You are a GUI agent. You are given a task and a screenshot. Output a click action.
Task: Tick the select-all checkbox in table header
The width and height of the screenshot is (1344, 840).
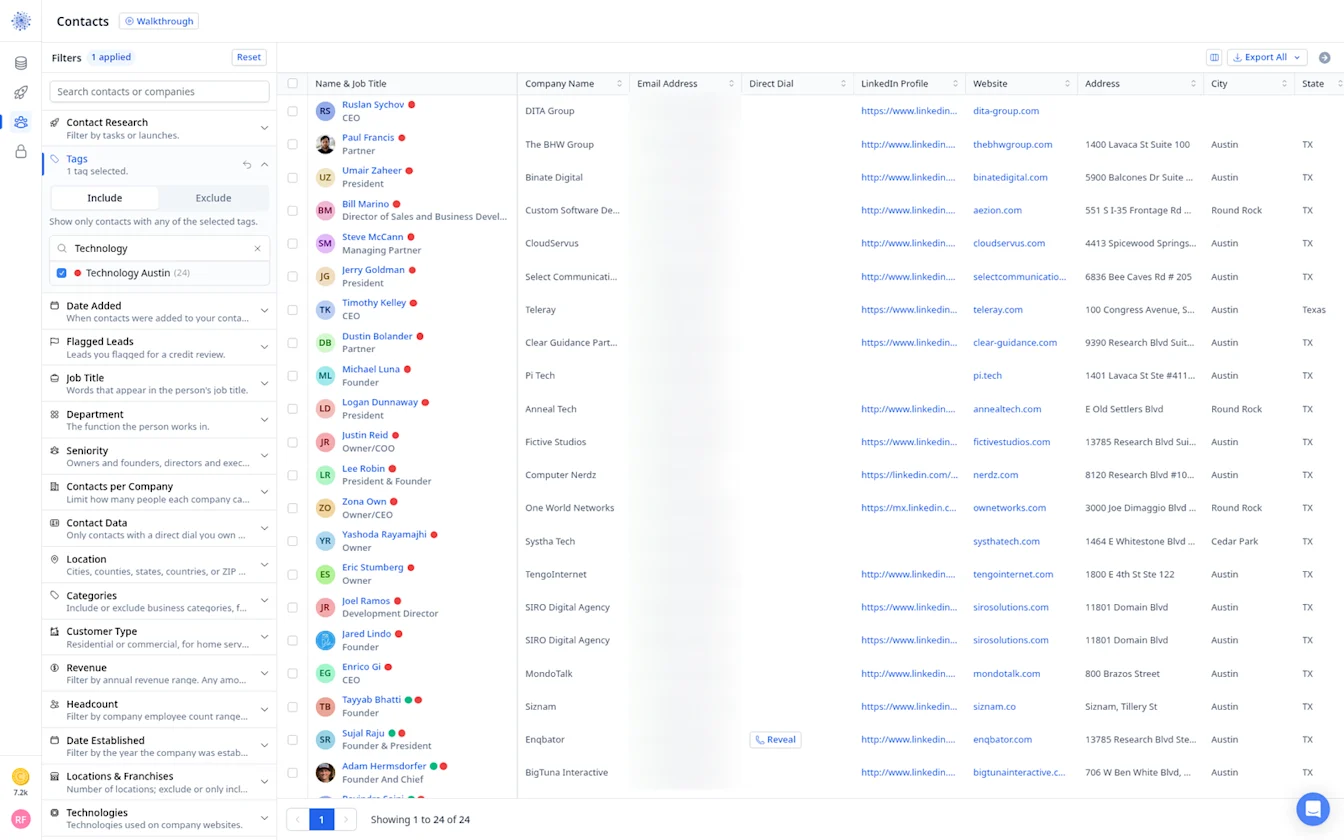point(293,84)
